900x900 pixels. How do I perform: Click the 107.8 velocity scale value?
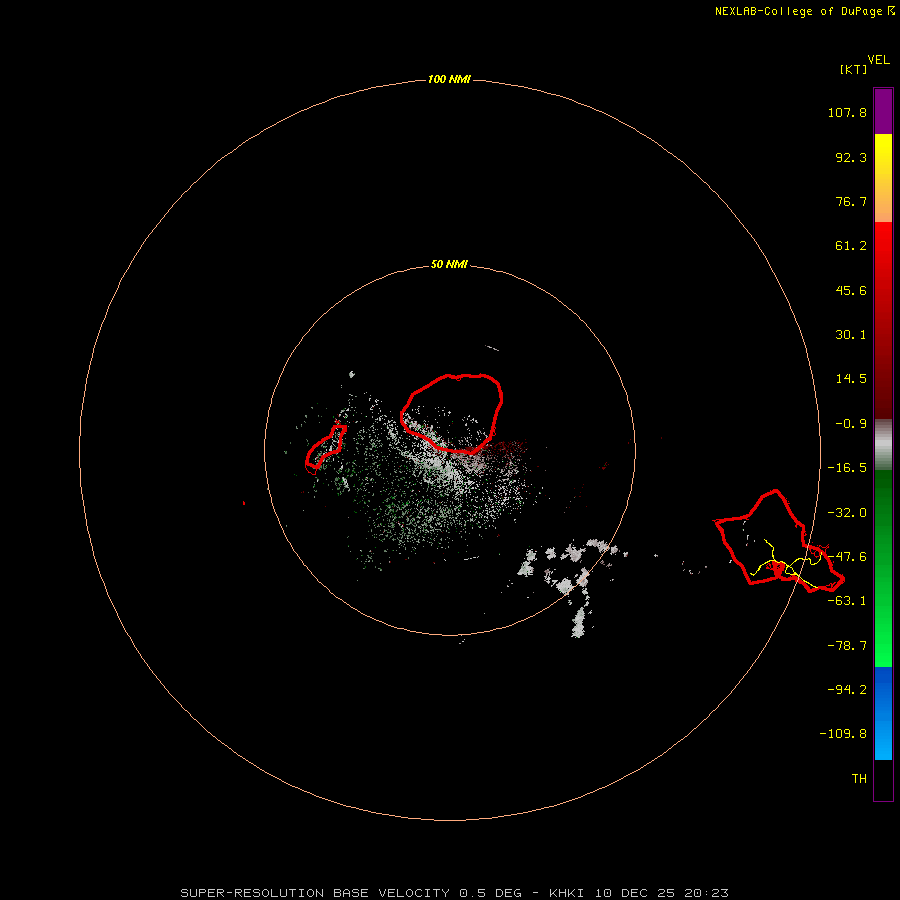coord(847,112)
